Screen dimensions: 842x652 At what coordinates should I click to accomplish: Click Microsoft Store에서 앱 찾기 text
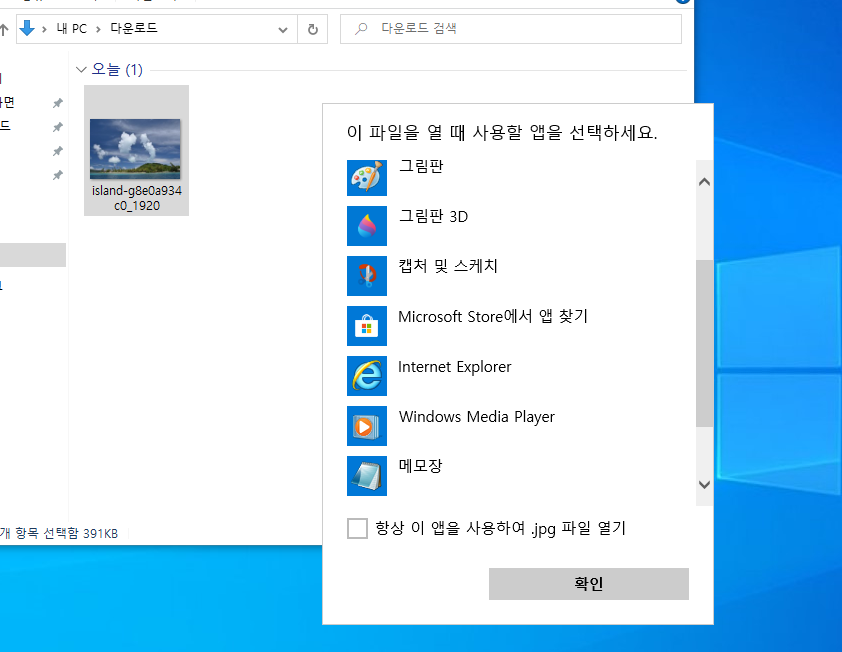493,316
